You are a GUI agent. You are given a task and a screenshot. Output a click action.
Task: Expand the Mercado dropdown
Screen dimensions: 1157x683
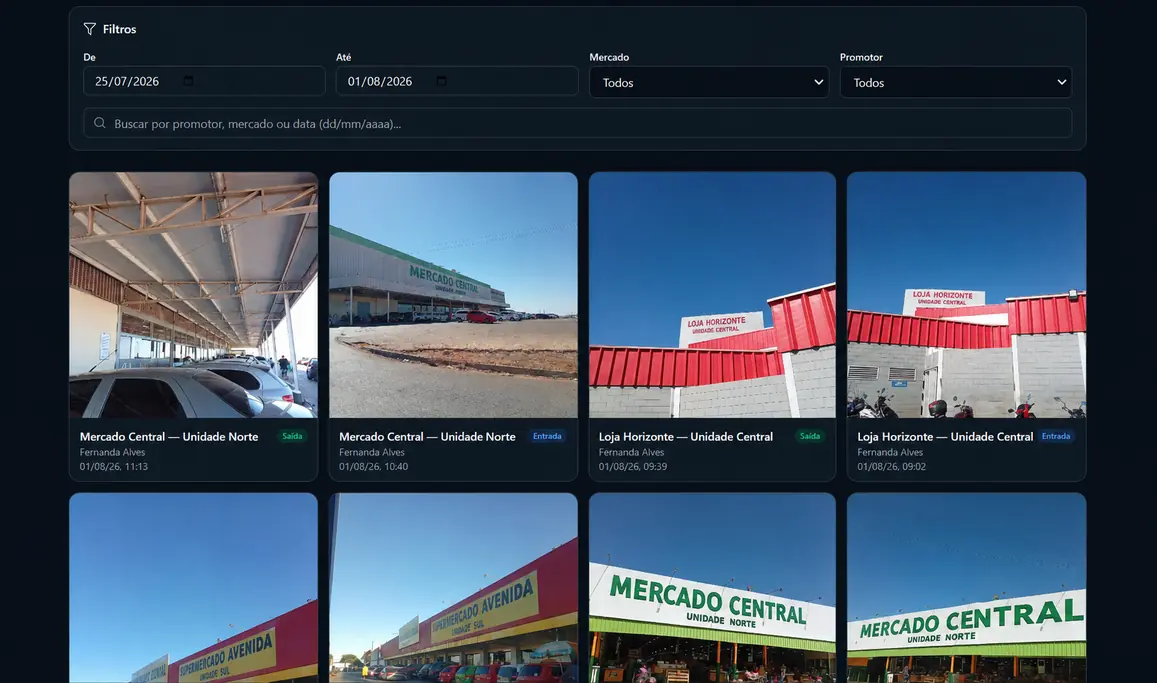[x=708, y=83]
